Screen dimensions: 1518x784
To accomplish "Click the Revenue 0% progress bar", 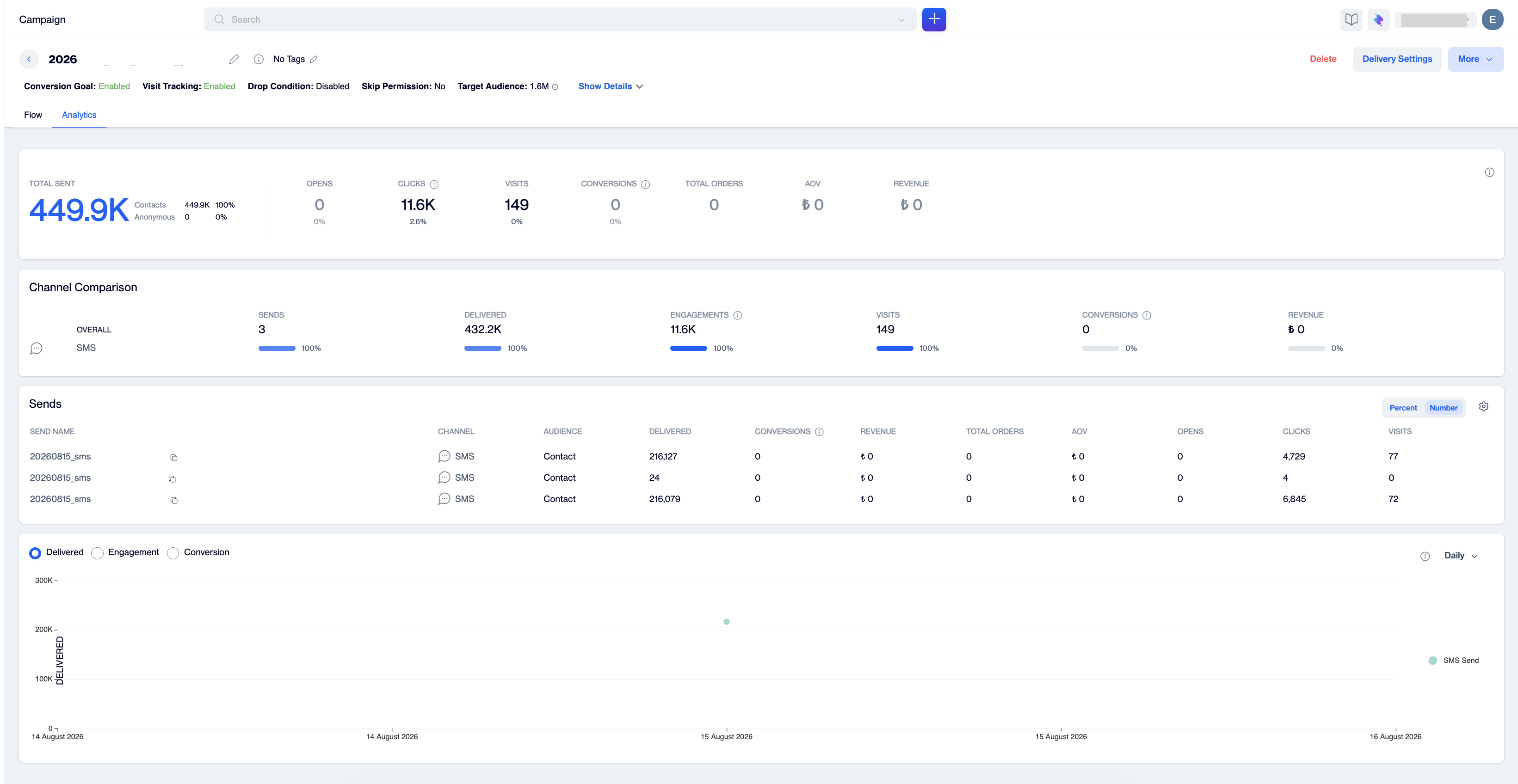I will tap(1307, 348).
